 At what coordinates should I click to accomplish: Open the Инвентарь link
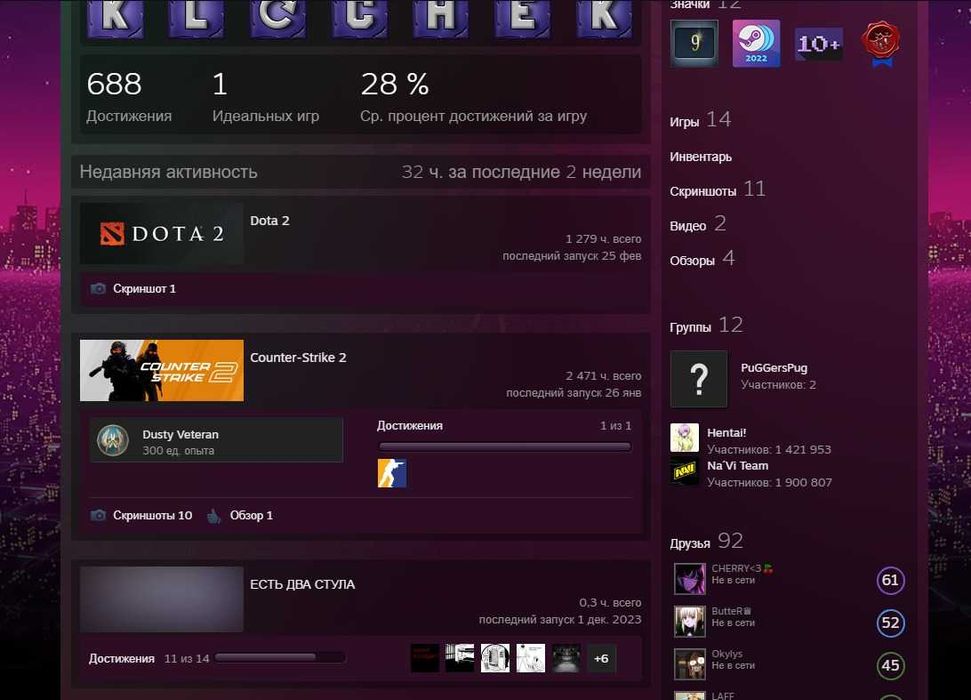[700, 157]
